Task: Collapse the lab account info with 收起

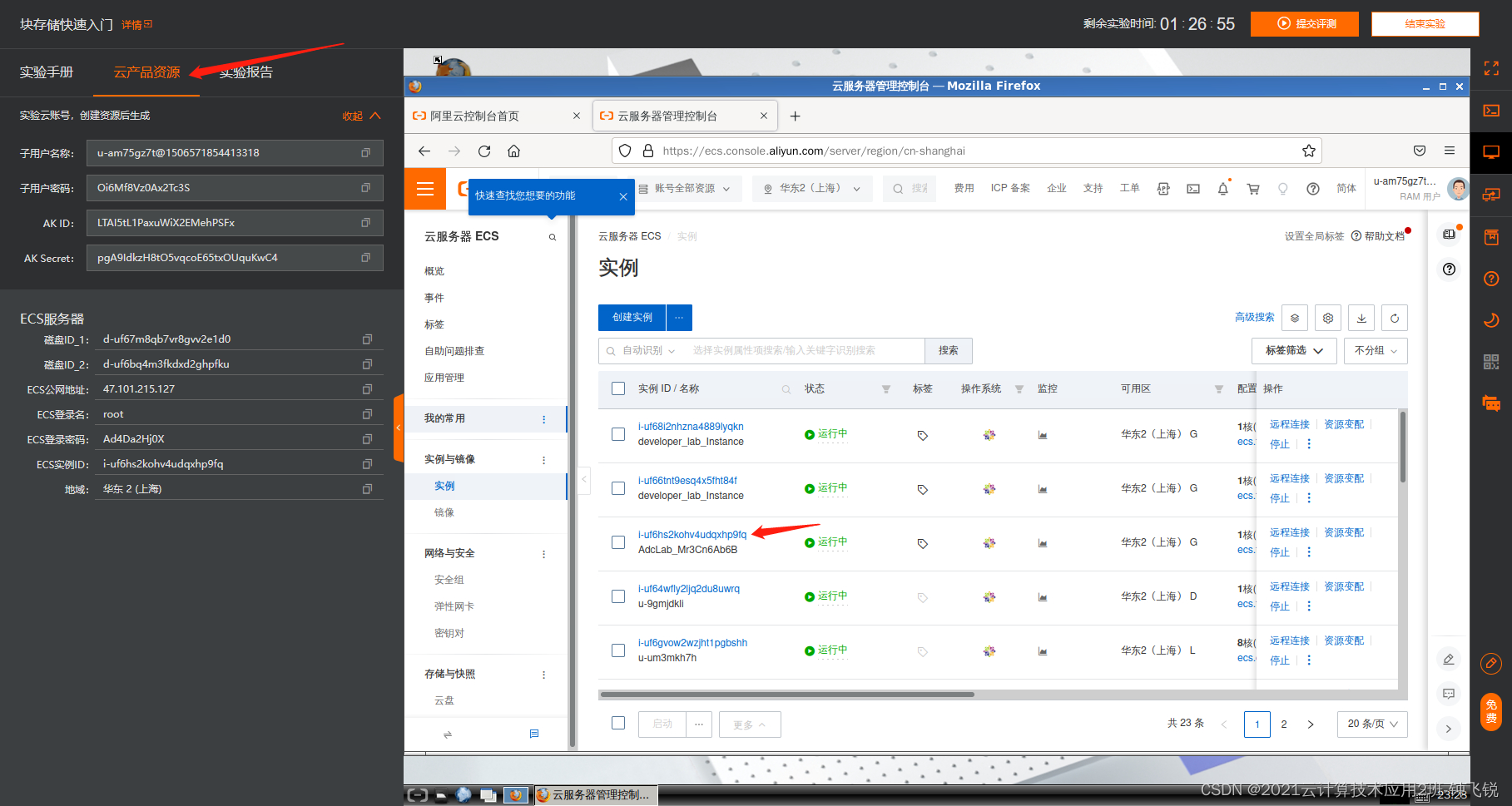Action: click(x=361, y=116)
